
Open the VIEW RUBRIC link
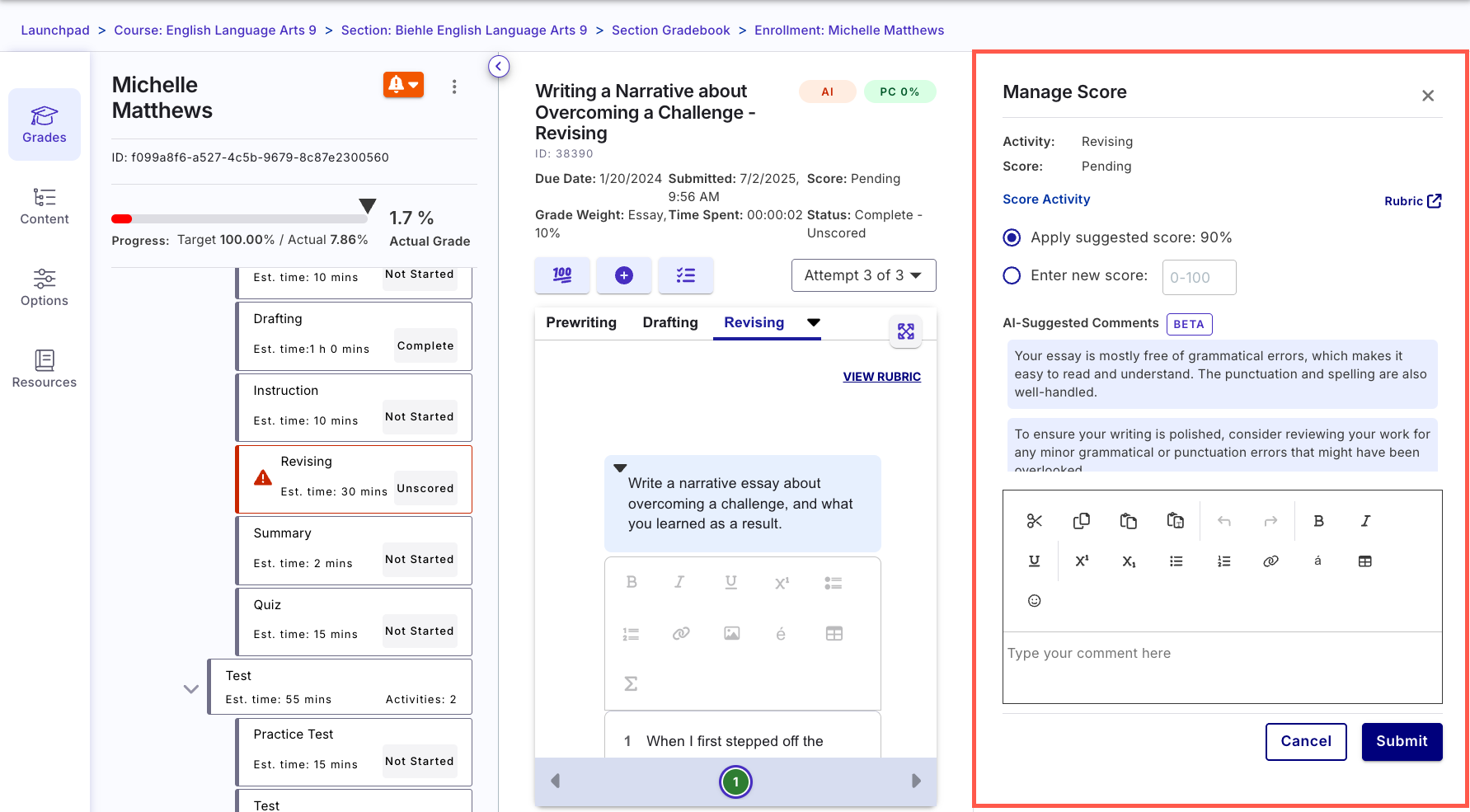coord(881,377)
